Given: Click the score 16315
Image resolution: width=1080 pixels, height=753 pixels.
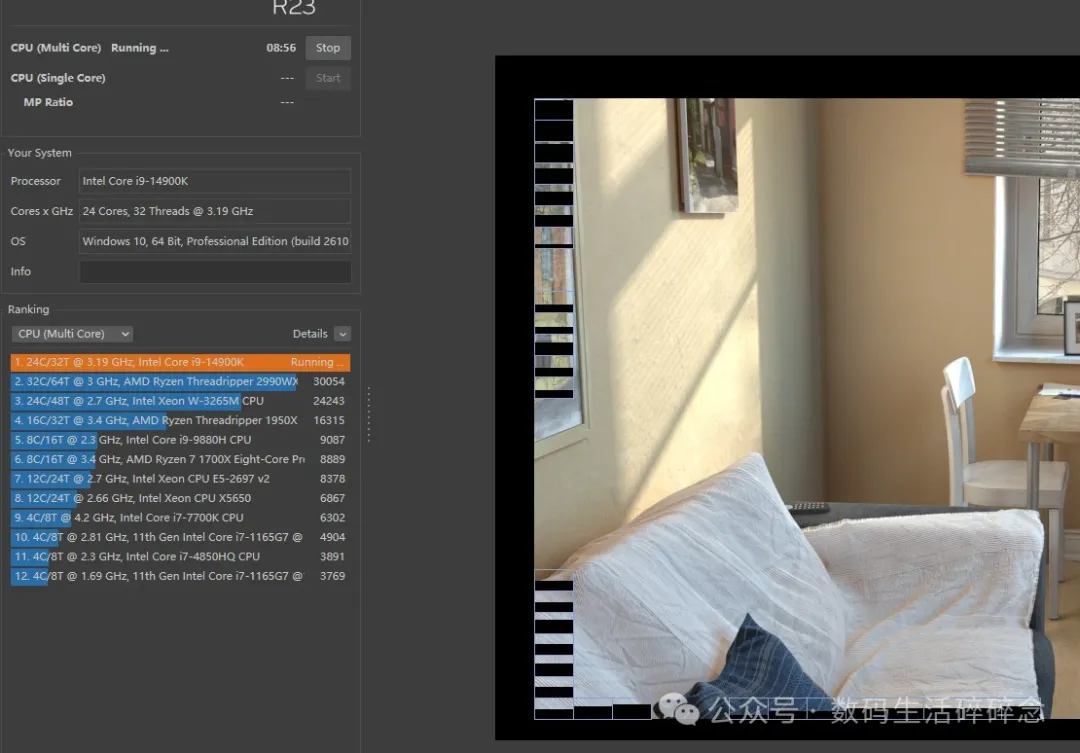Looking at the screenshot, I should [329, 420].
